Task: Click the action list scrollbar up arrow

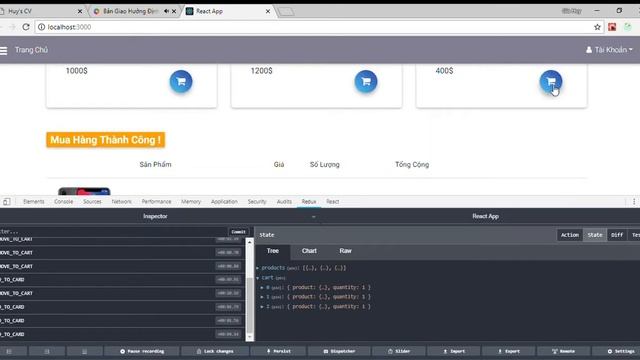Action: (249, 242)
